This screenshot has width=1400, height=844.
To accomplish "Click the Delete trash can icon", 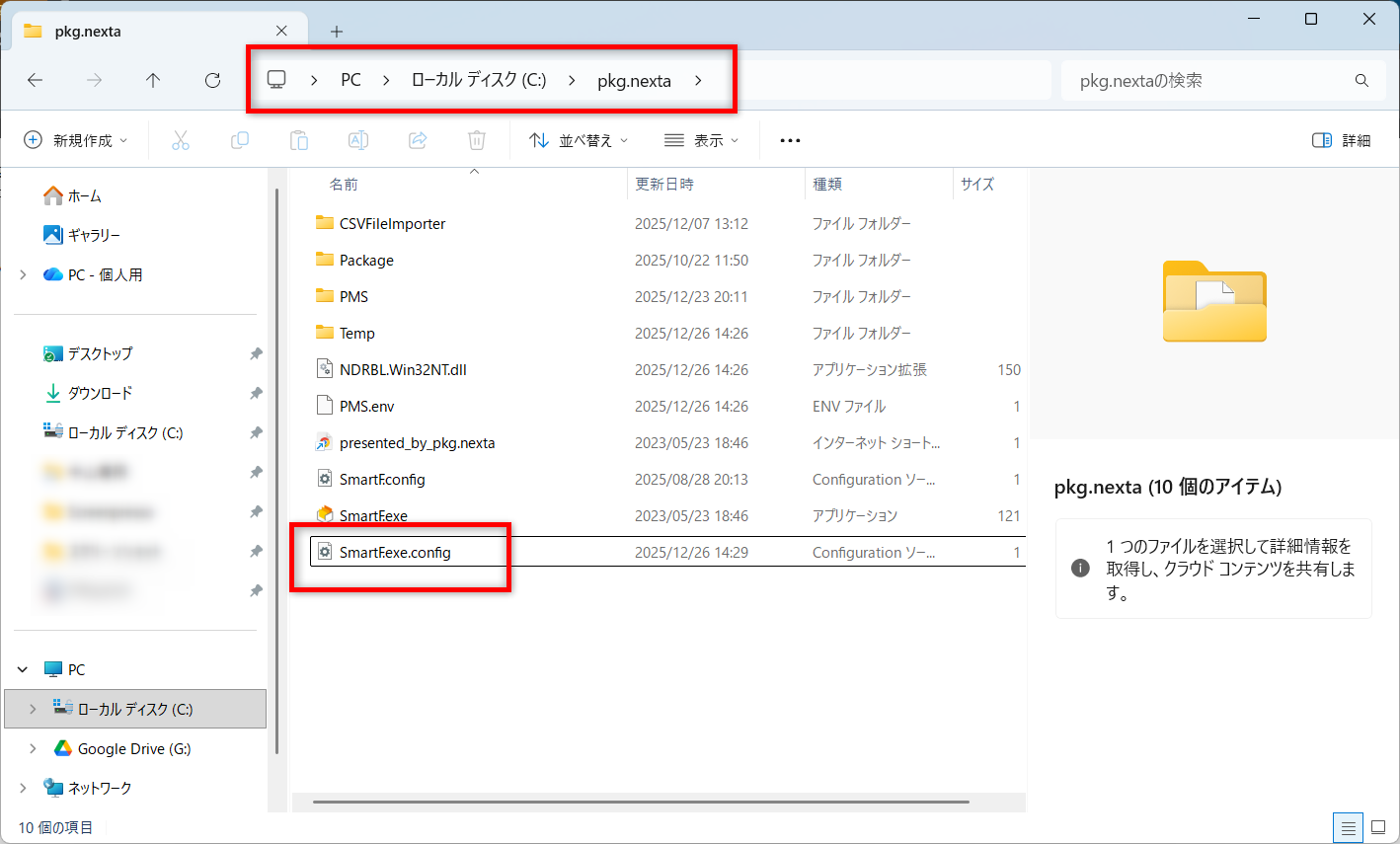I will 477,140.
